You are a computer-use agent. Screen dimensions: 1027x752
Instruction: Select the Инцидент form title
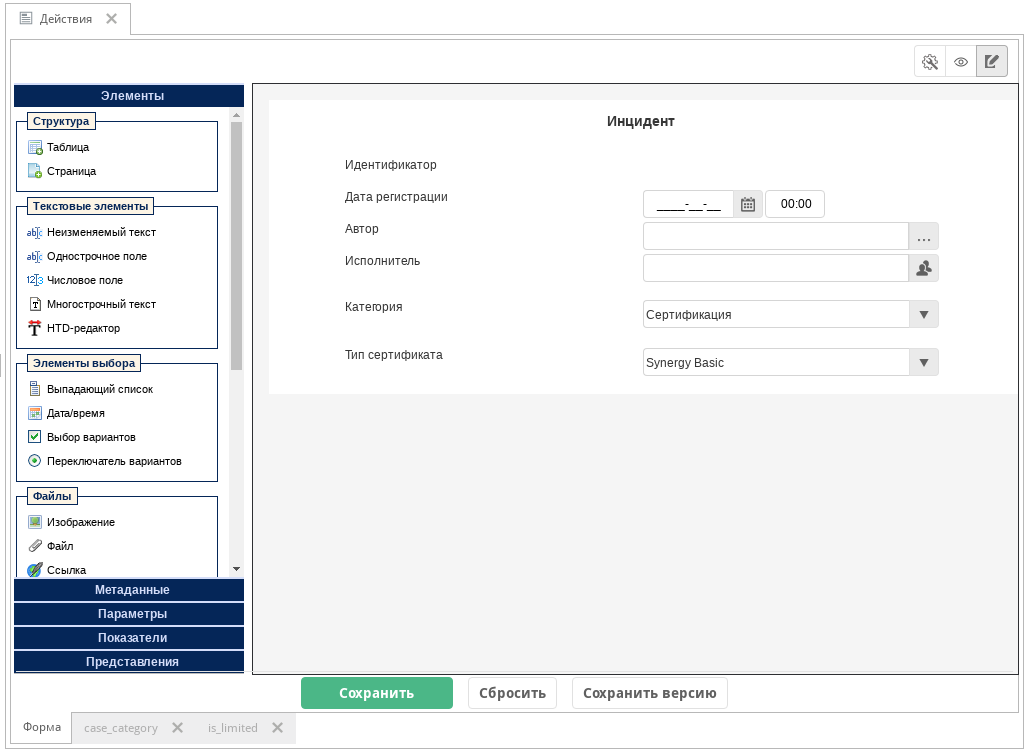(641, 121)
